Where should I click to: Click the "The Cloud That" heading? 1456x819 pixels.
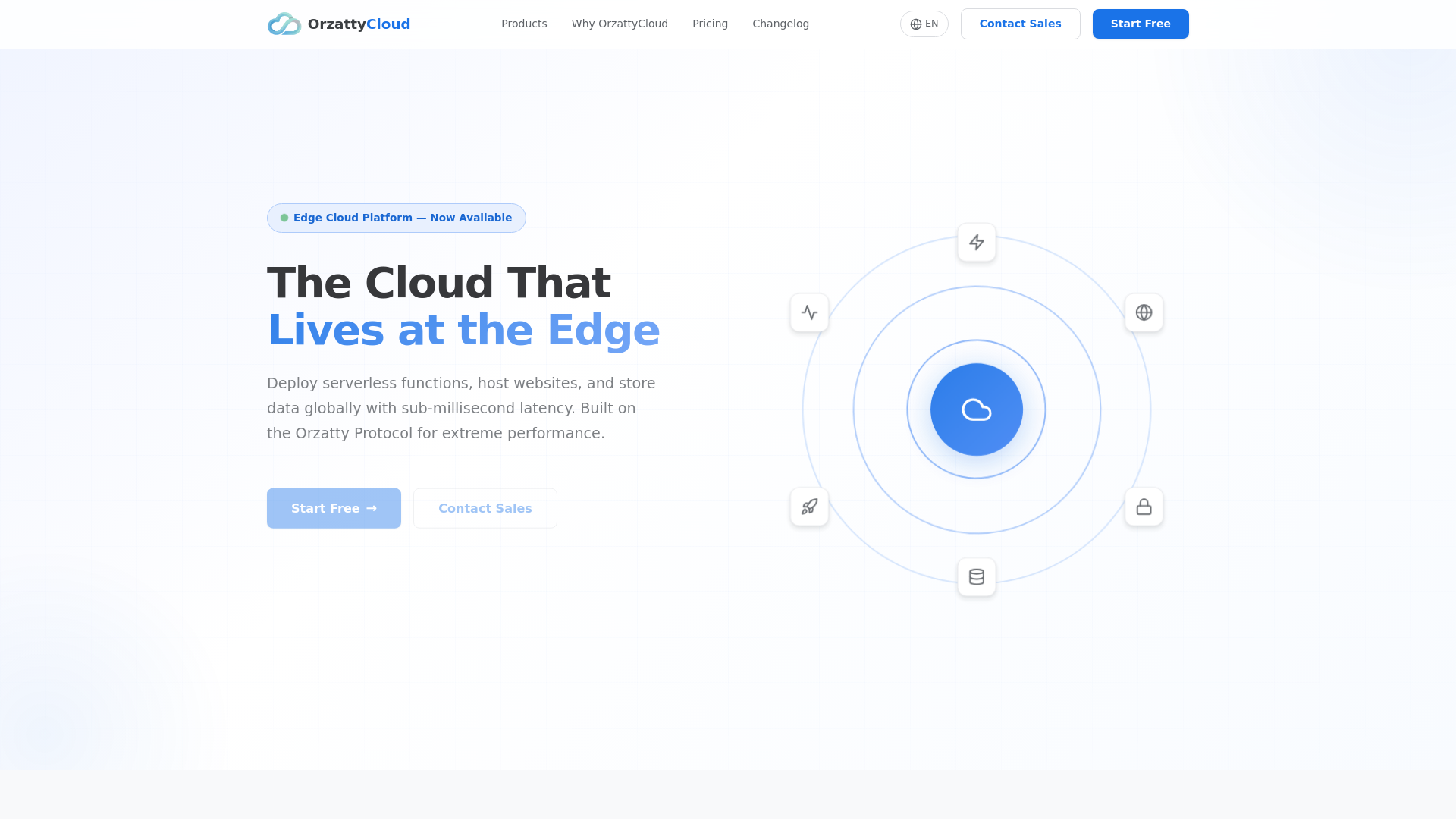click(x=438, y=283)
